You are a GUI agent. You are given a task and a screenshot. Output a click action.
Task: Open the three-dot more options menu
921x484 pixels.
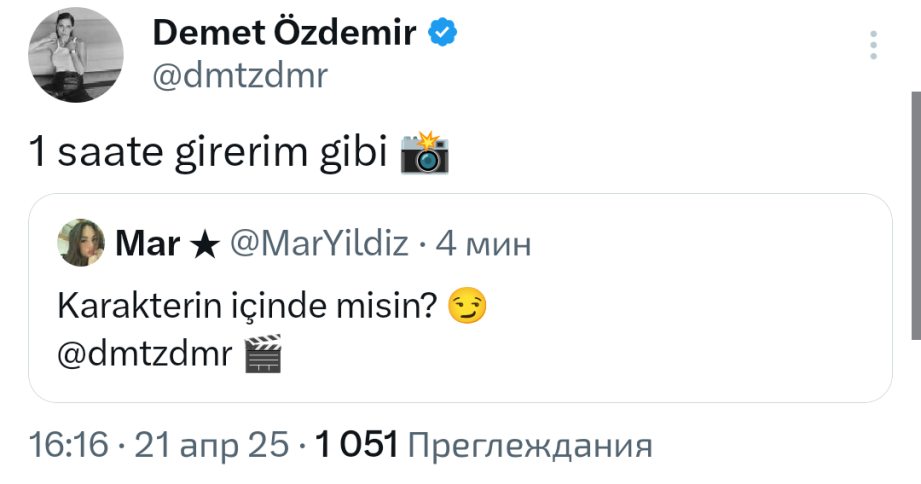coord(873,46)
